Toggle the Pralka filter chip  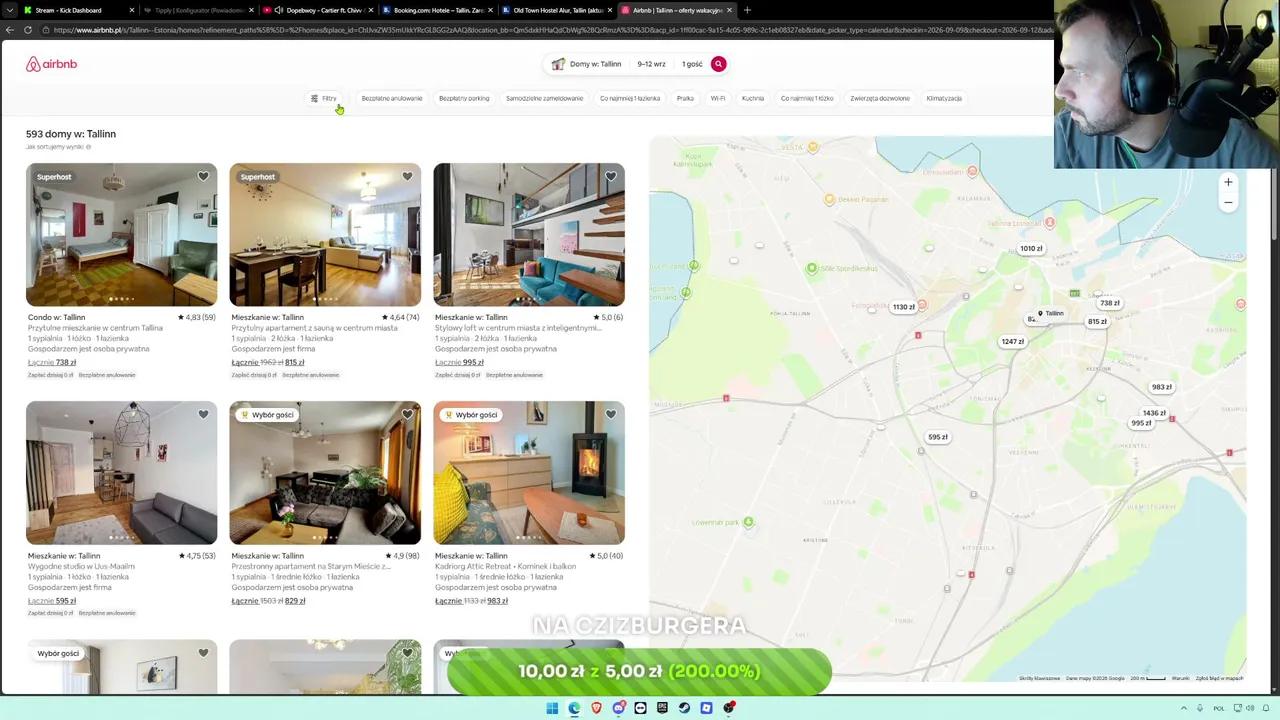(x=685, y=98)
